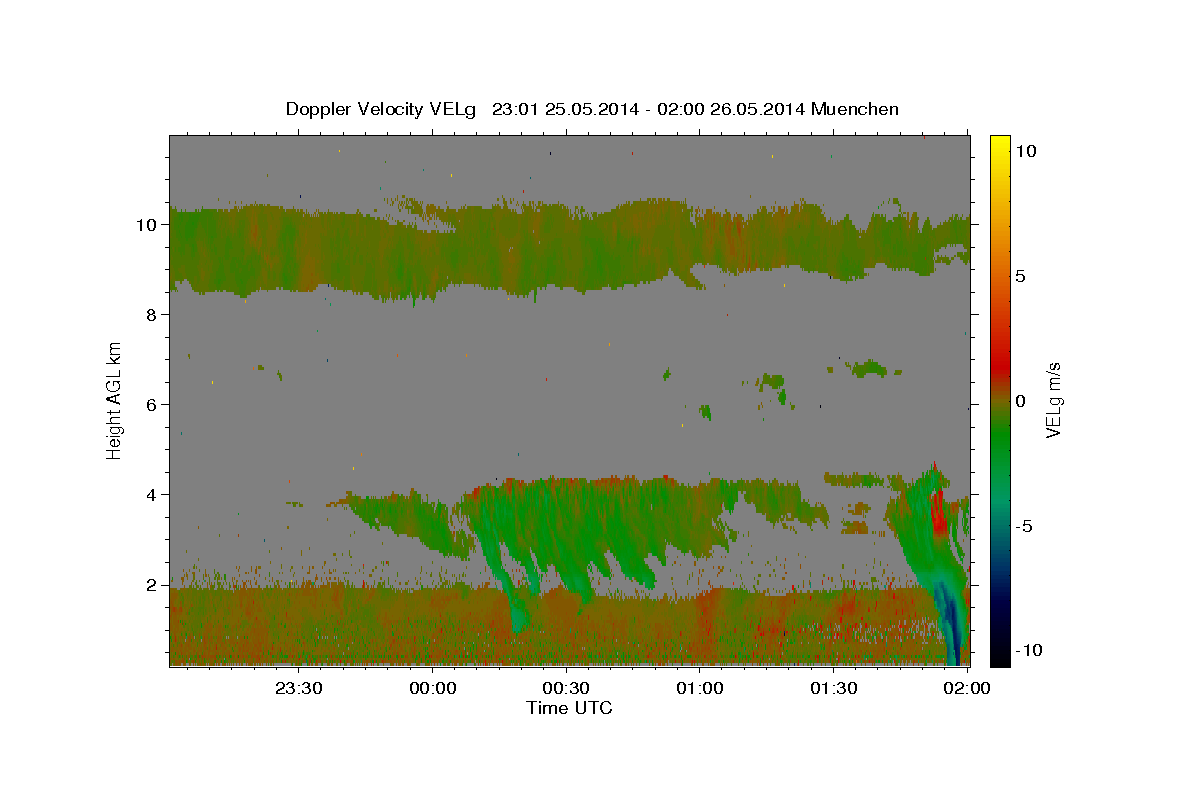Click the colorbar value 0
The height and width of the screenshot is (800, 1200).
[1021, 401]
